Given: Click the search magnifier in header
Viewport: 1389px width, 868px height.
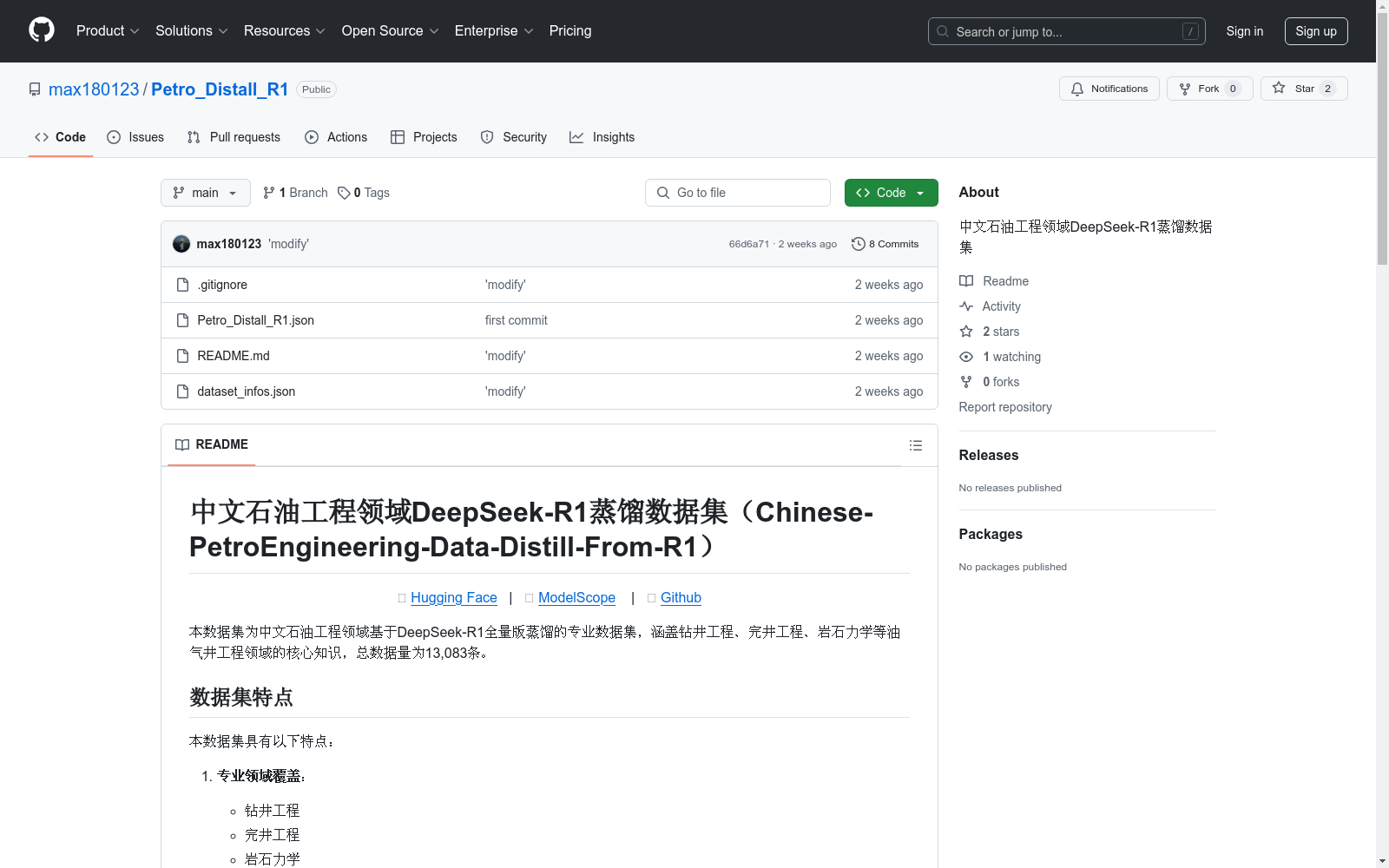Looking at the screenshot, I should click(943, 31).
